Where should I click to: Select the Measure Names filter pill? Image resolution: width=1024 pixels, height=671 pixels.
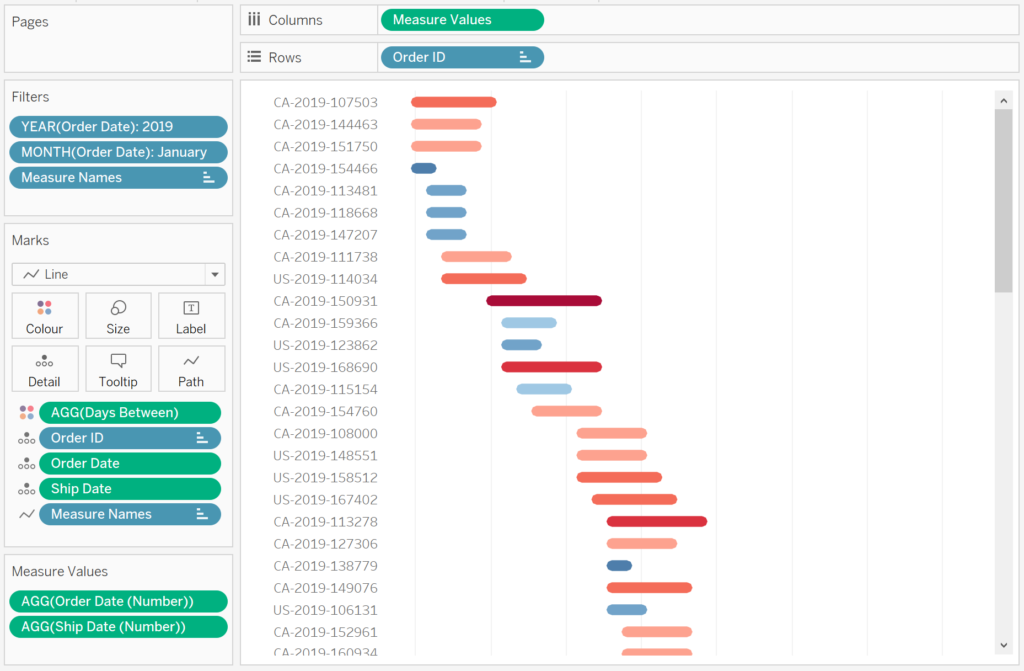coord(118,178)
